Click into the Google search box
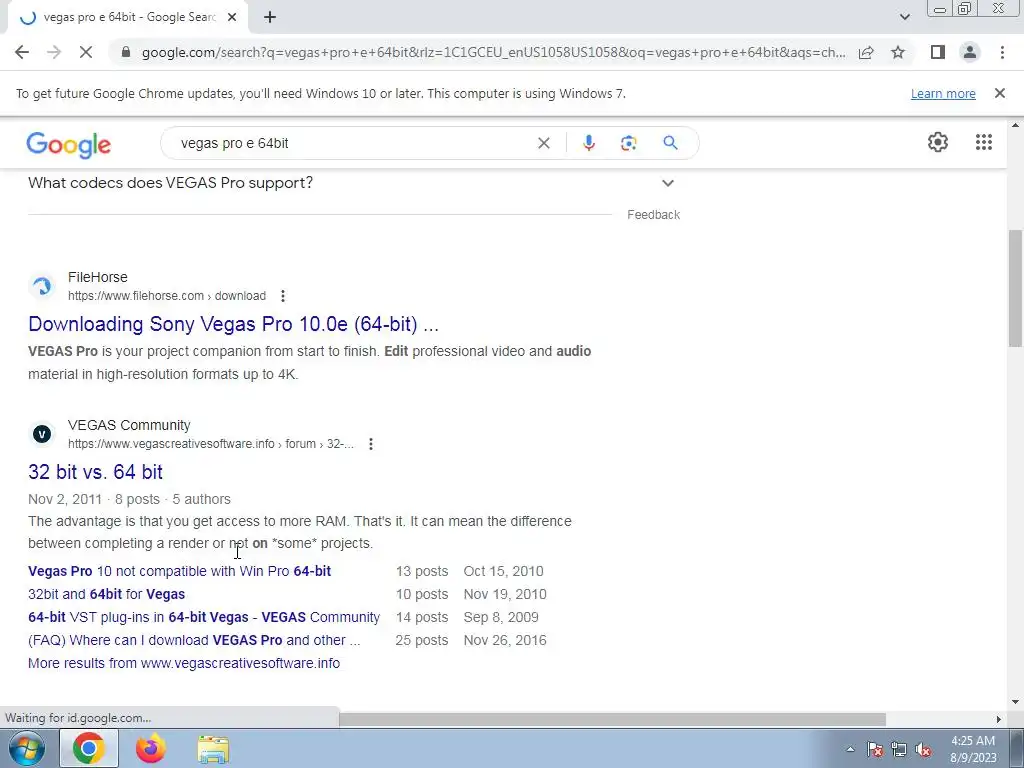The width and height of the screenshot is (1024, 768). (353, 143)
